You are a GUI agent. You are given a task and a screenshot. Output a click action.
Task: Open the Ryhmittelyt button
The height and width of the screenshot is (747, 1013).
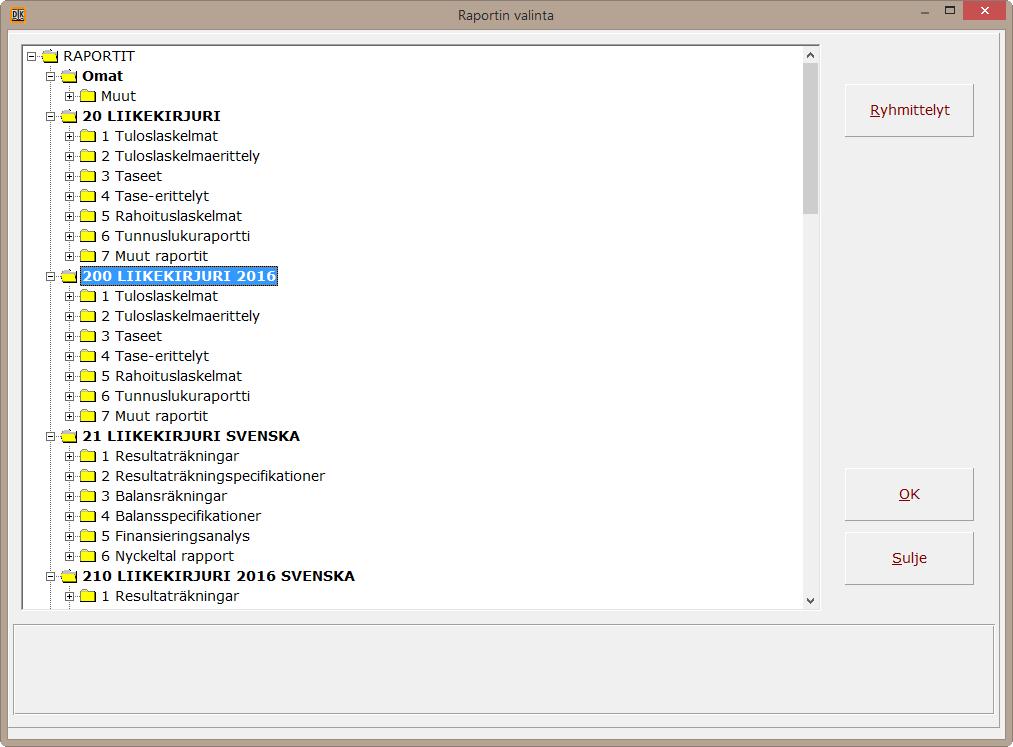click(908, 110)
